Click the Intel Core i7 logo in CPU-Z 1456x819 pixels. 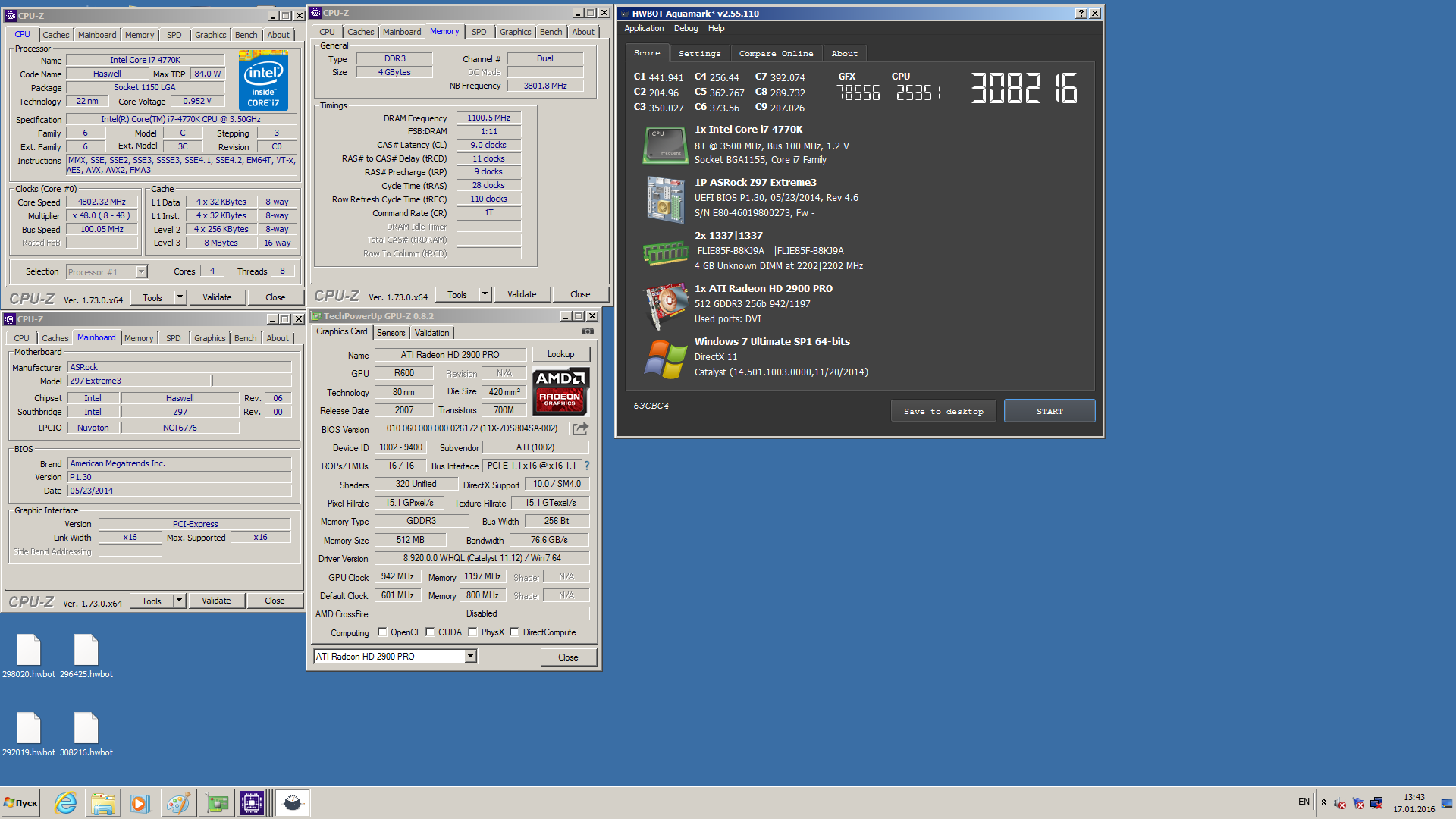coord(263,80)
